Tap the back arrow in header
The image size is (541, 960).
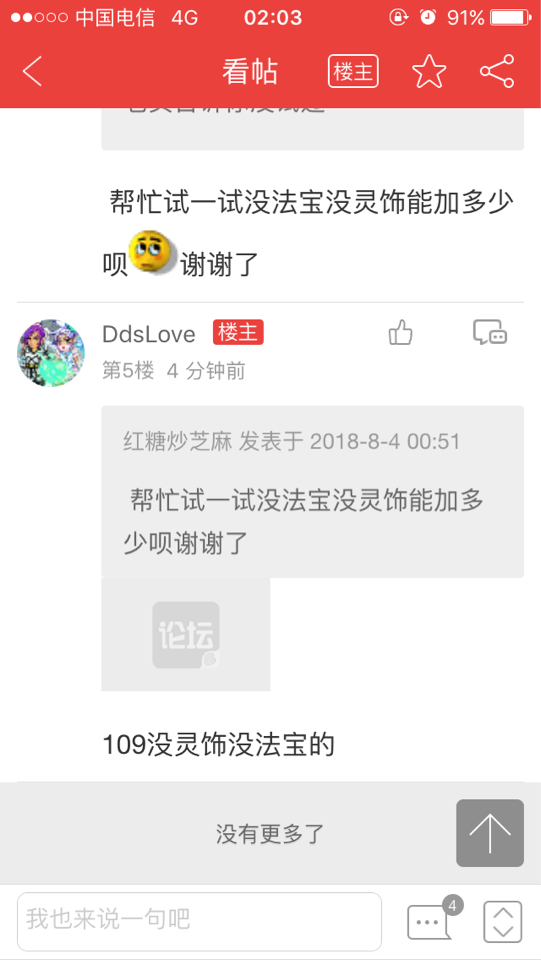point(32,72)
